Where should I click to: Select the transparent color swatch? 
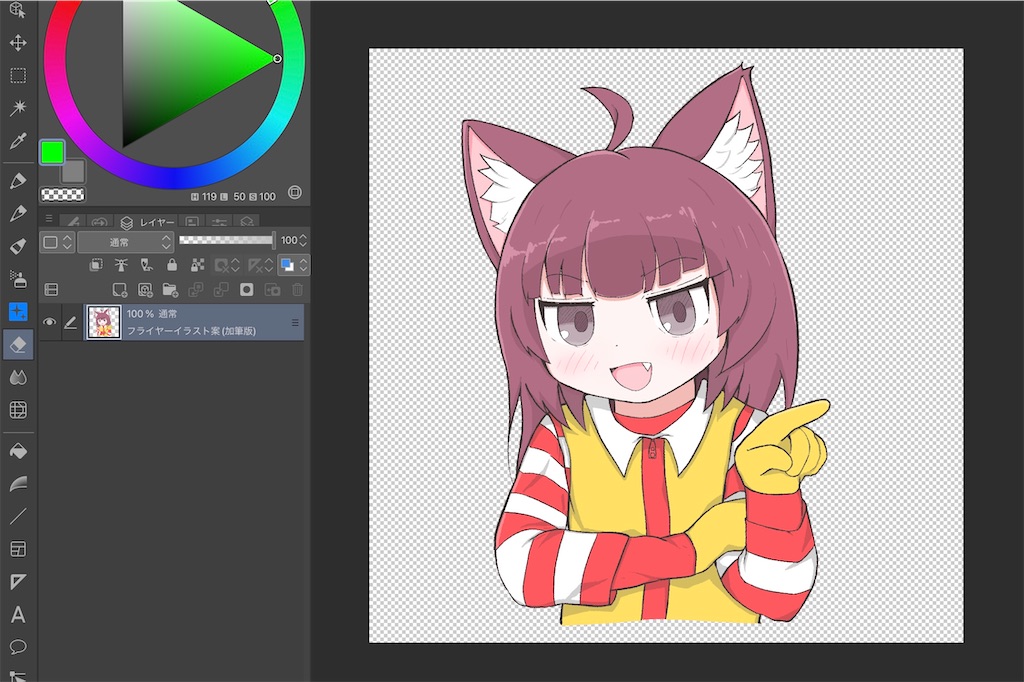coord(63,195)
